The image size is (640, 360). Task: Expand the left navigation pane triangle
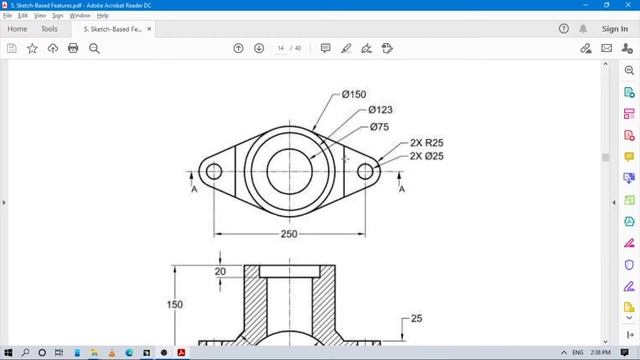point(4,202)
